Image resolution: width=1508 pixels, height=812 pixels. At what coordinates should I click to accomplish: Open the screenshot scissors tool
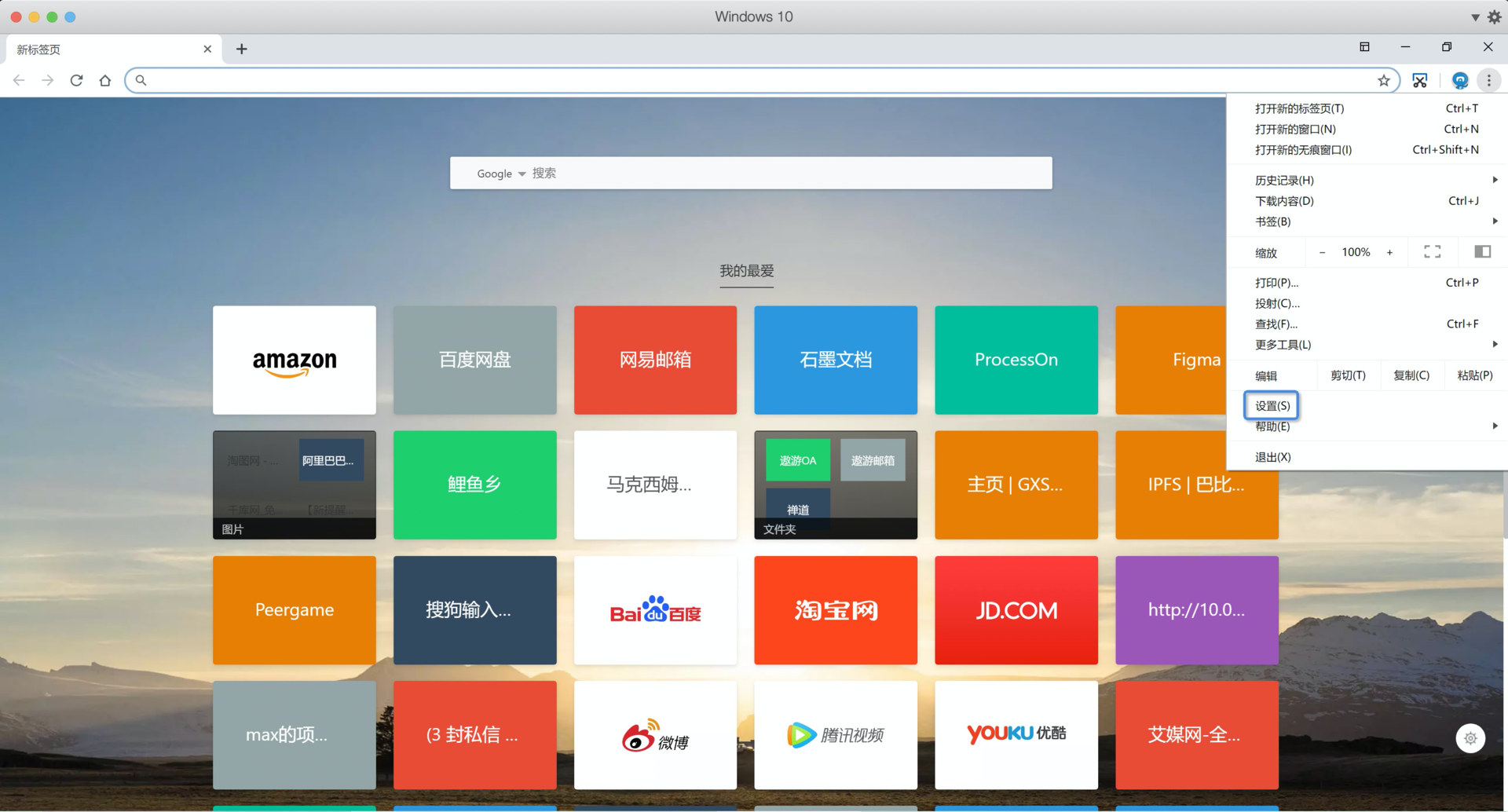pos(1420,80)
